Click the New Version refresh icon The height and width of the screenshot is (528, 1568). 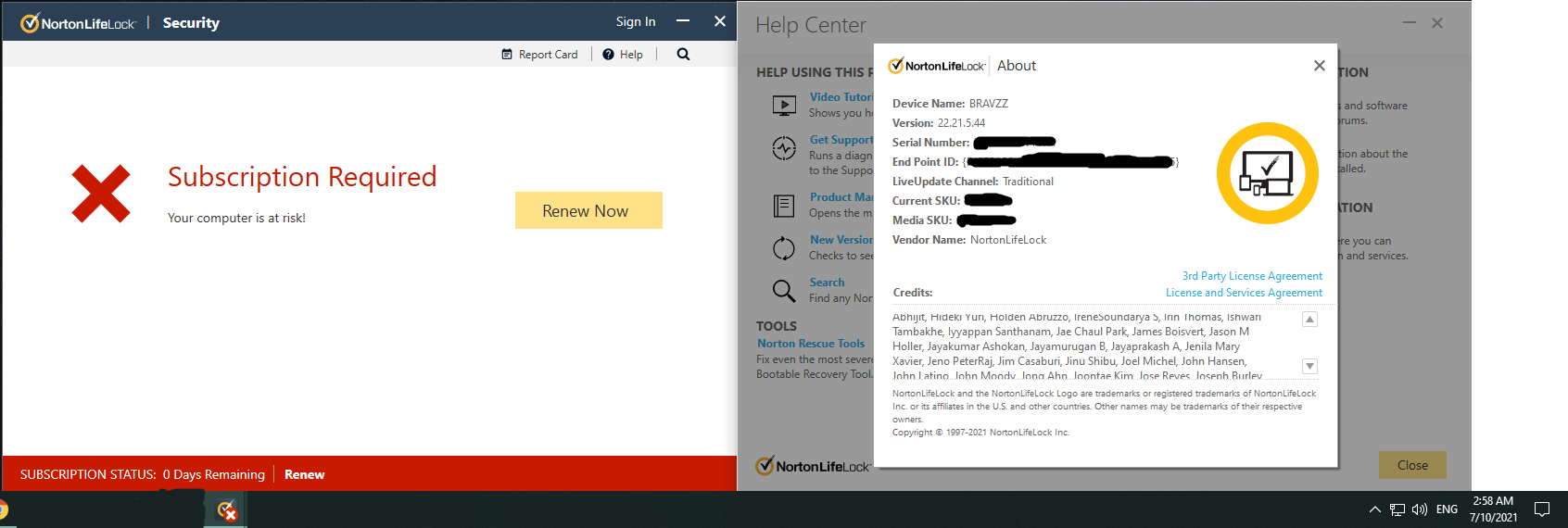pyautogui.click(x=784, y=248)
